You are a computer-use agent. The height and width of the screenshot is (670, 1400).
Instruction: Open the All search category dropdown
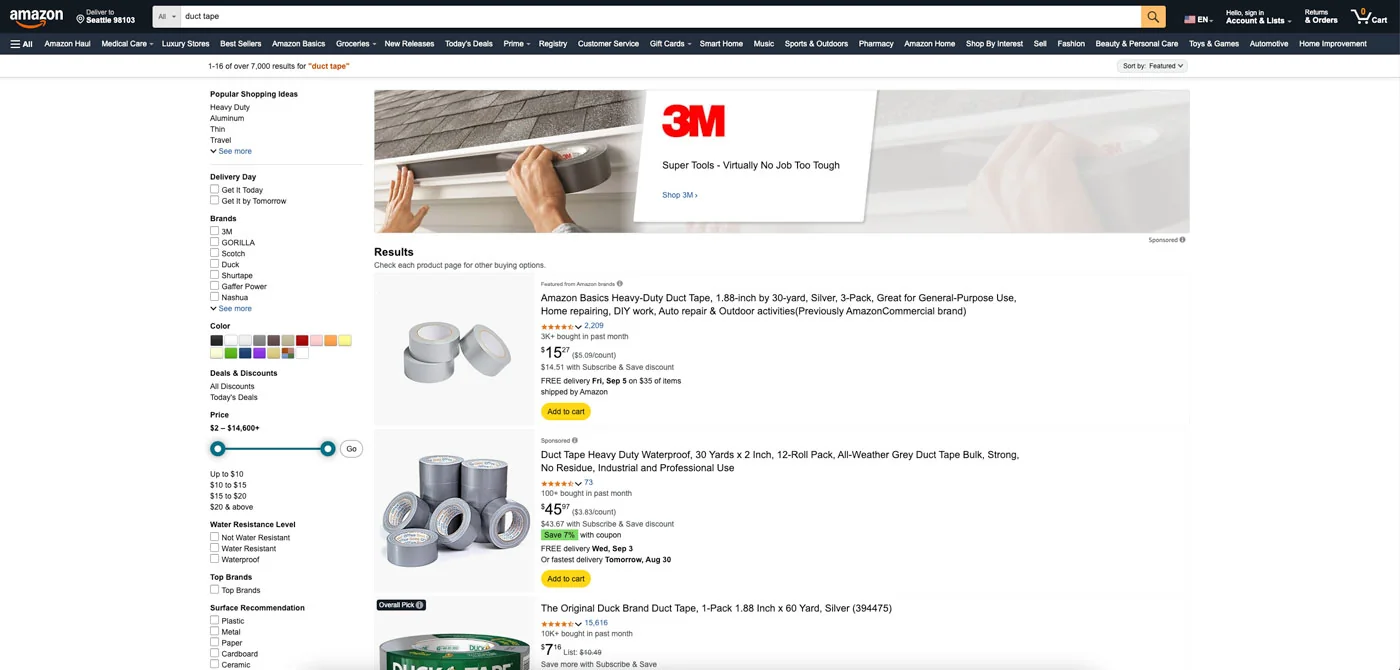(167, 17)
